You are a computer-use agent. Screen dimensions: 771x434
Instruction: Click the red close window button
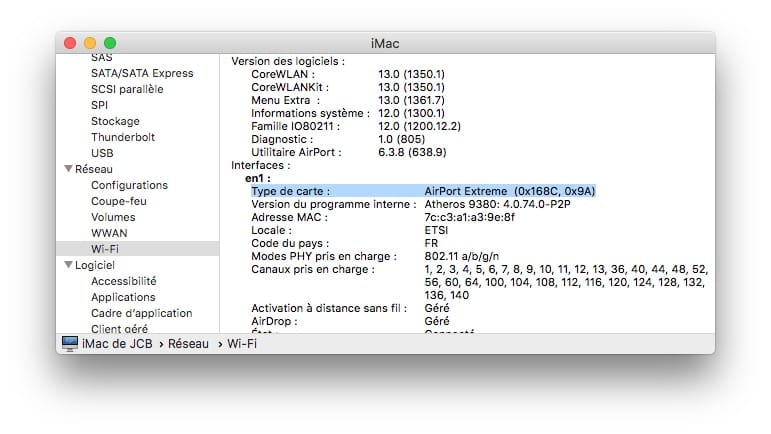(70, 43)
